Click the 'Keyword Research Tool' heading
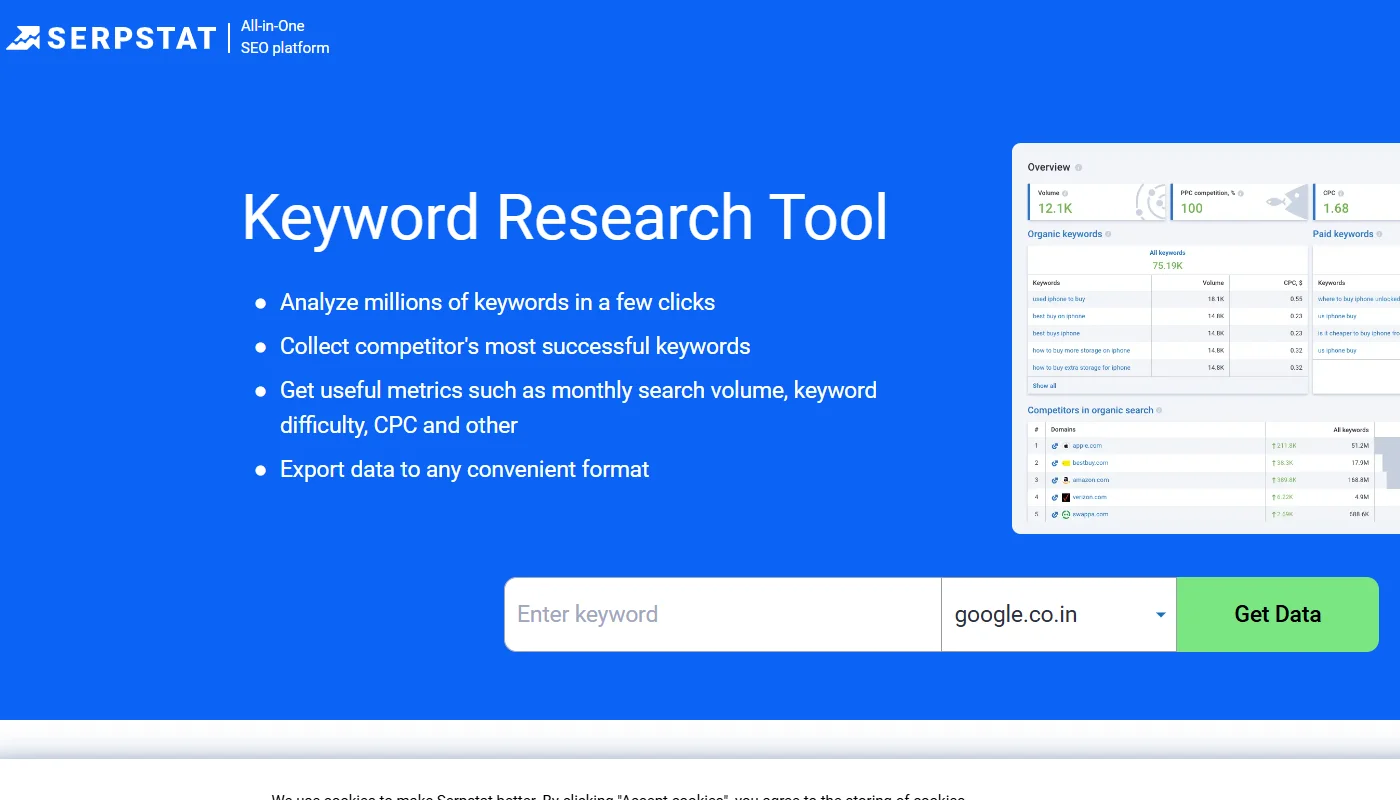The height and width of the screenshot is (800, 1400). point(565,217)
